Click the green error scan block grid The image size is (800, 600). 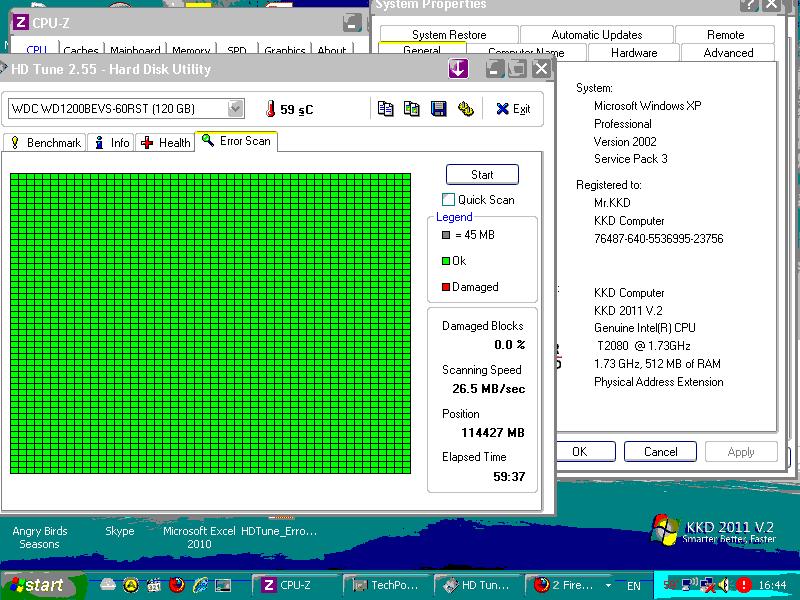(210, 323)
